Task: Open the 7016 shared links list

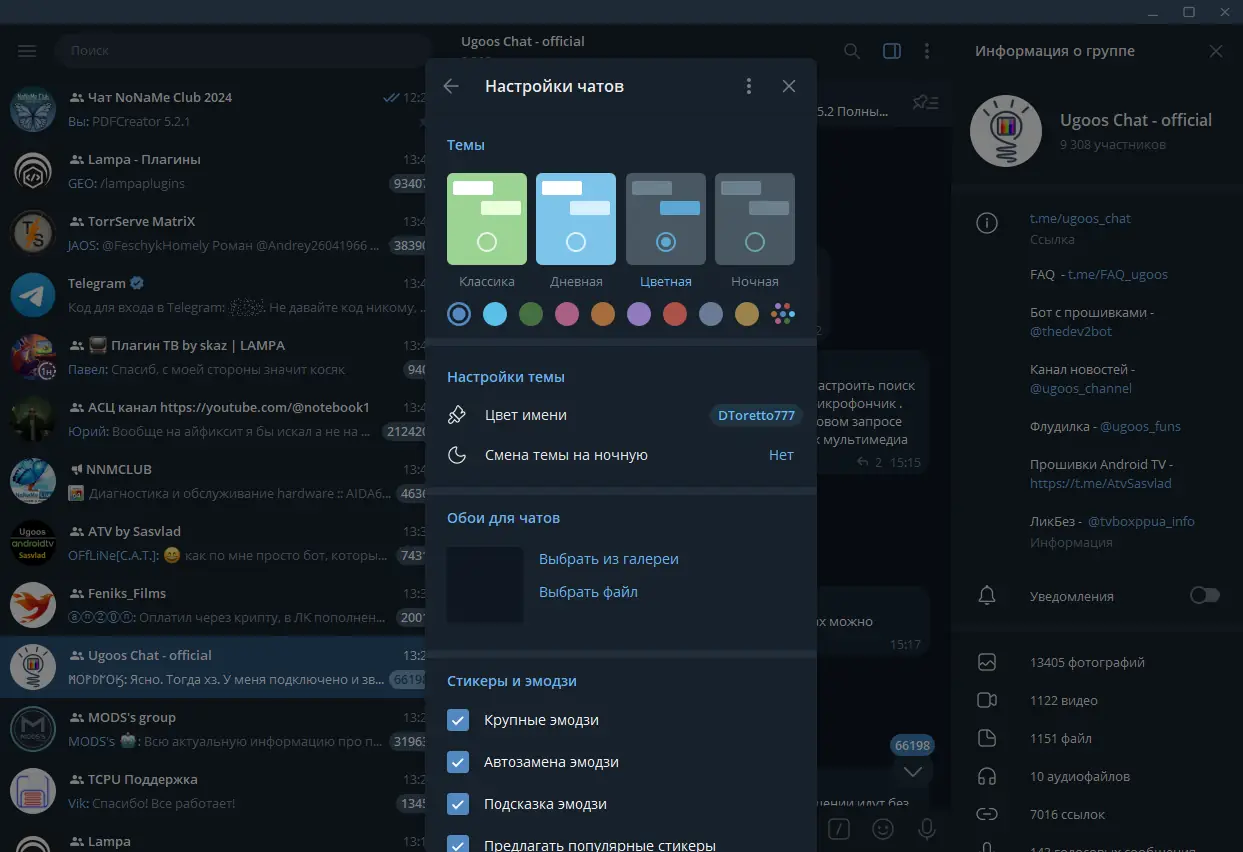Action: pos(1097,814)
